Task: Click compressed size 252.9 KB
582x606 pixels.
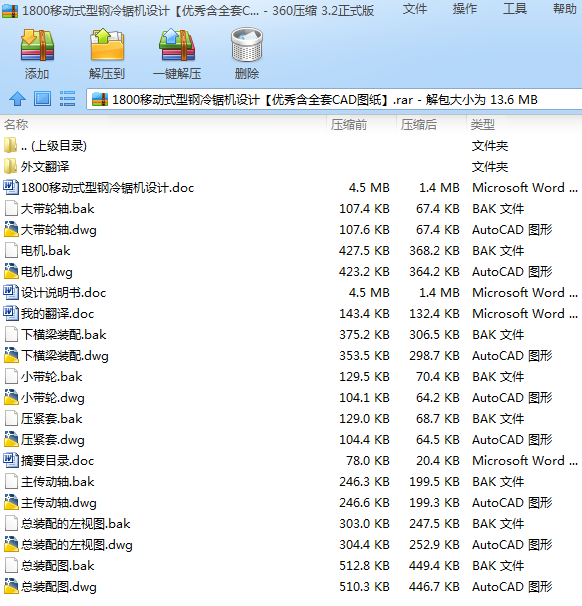Action: tap(434, 545)
